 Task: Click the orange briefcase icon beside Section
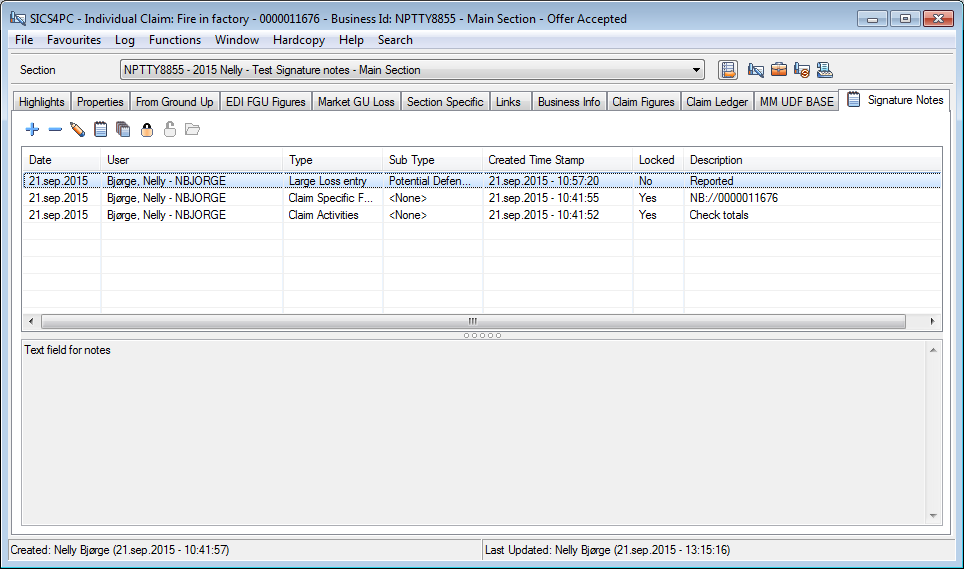778,70
